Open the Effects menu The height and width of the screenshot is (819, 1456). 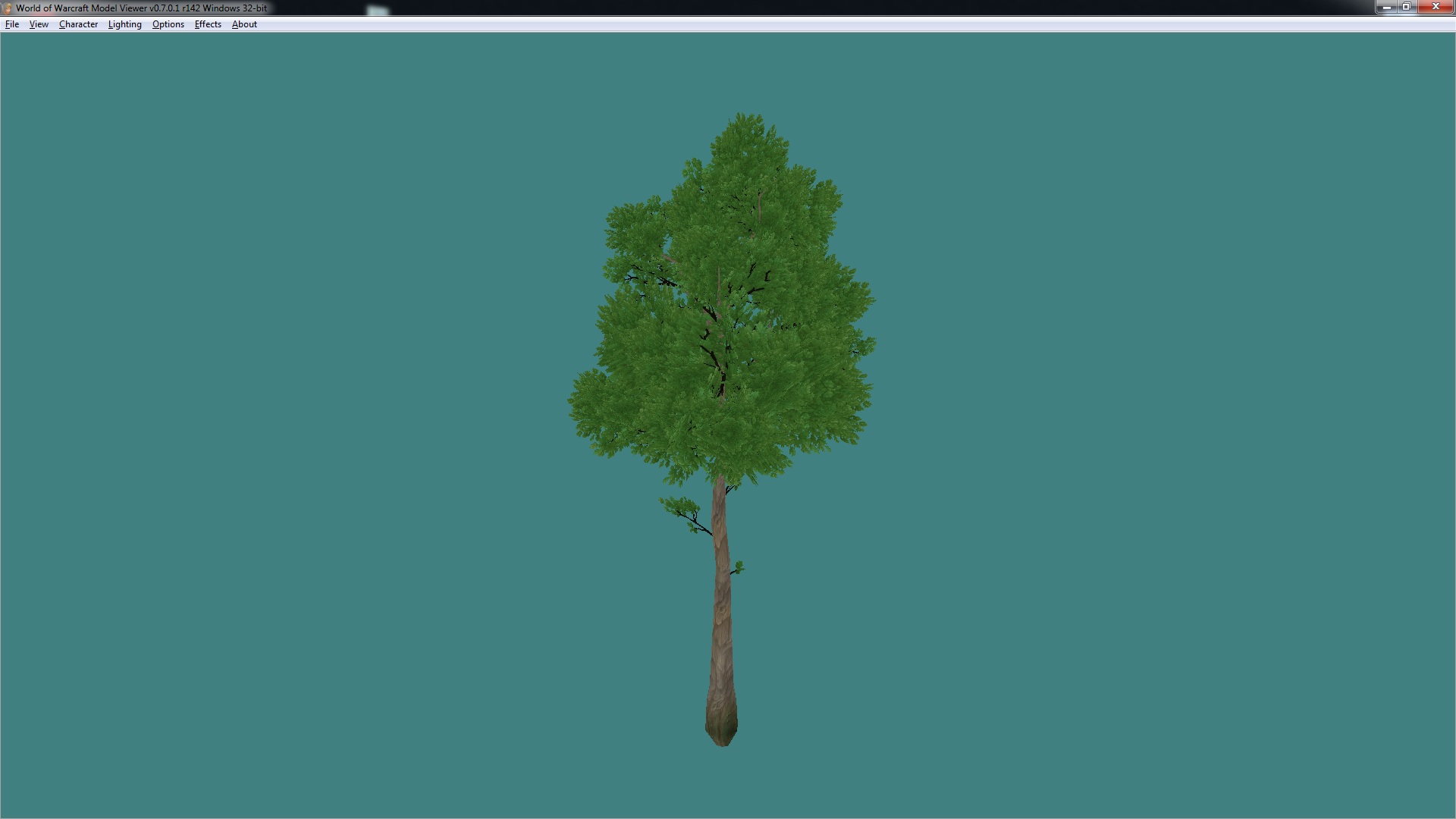pyautogui.click(x=208, y=24)
